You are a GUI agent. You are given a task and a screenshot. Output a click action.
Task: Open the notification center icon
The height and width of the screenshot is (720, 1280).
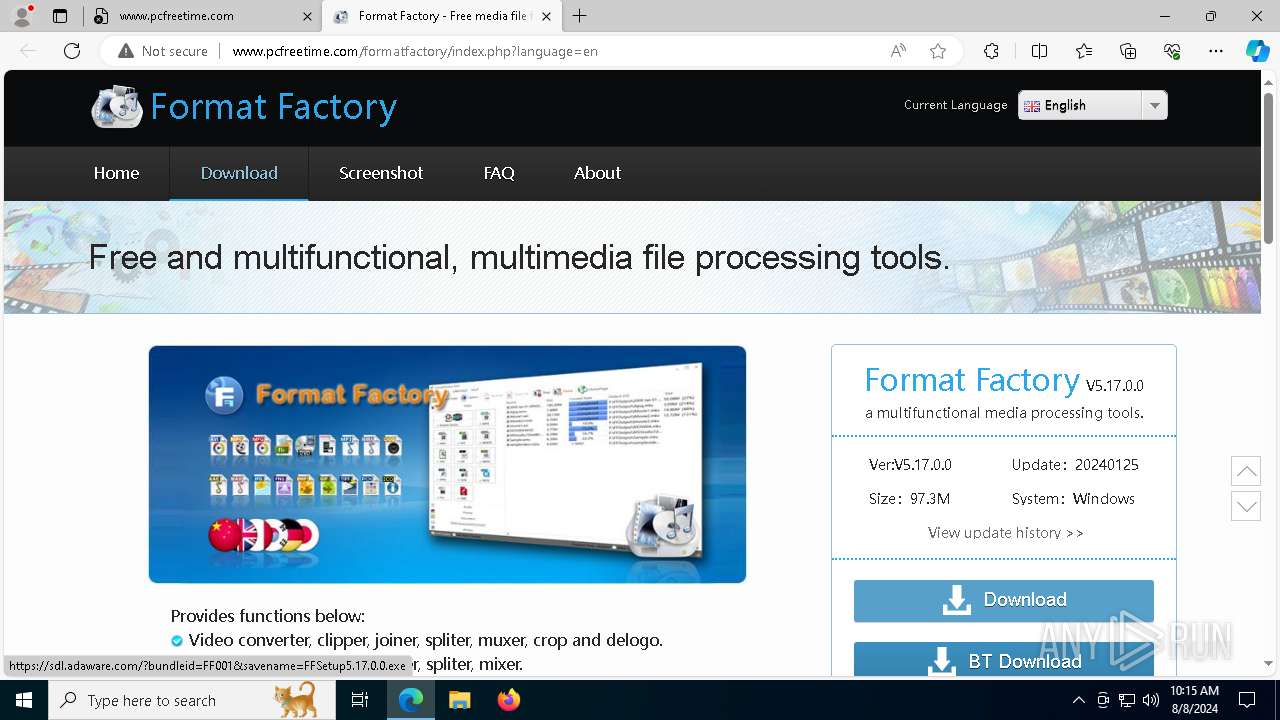[x=1247, y=700]
